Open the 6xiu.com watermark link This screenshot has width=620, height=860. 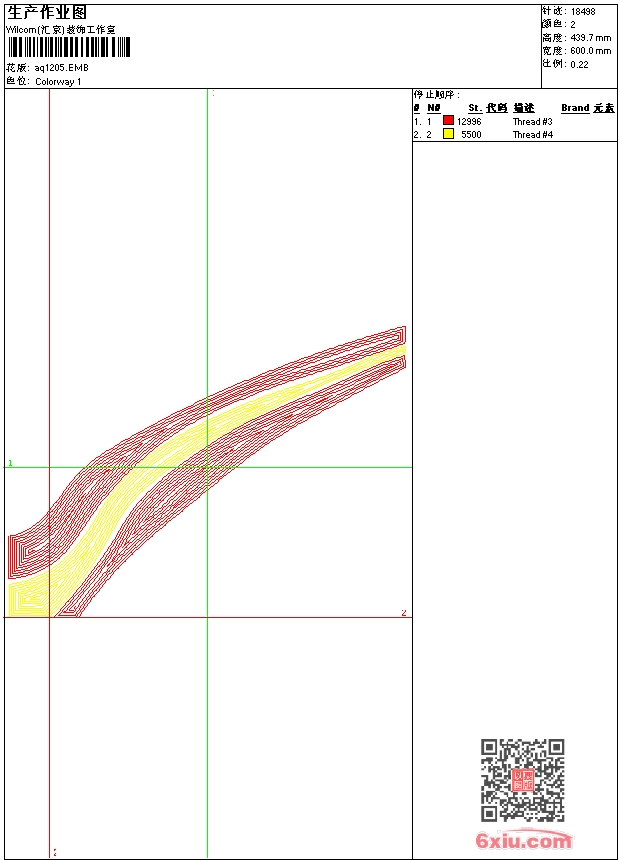(524, 840)
